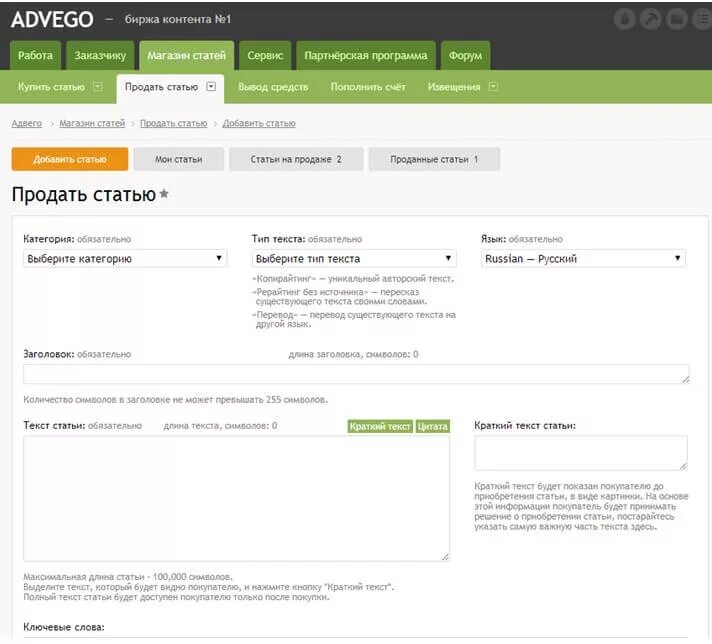Open the Работа tab
The height and width of the screenshot is (644, 712).
pos(35,55)
